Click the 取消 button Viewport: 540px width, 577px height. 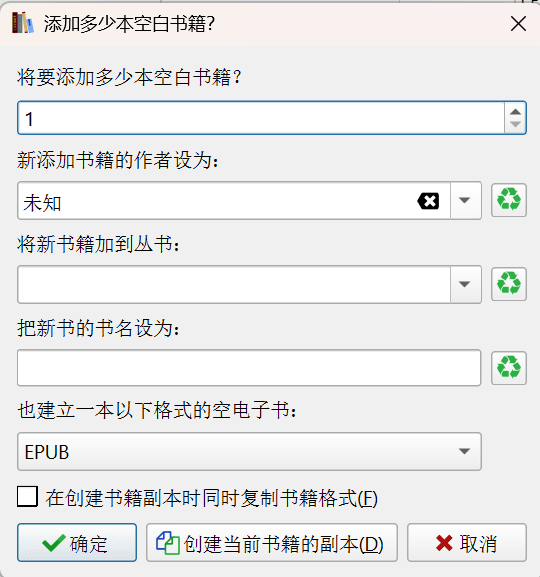(467, 542)
